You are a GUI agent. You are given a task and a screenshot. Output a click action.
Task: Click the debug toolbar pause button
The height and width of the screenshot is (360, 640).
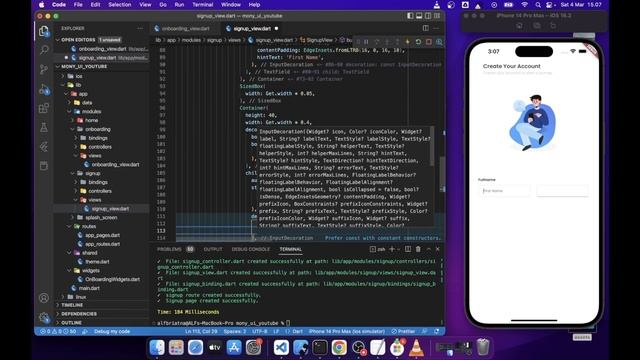coord(366,42)
